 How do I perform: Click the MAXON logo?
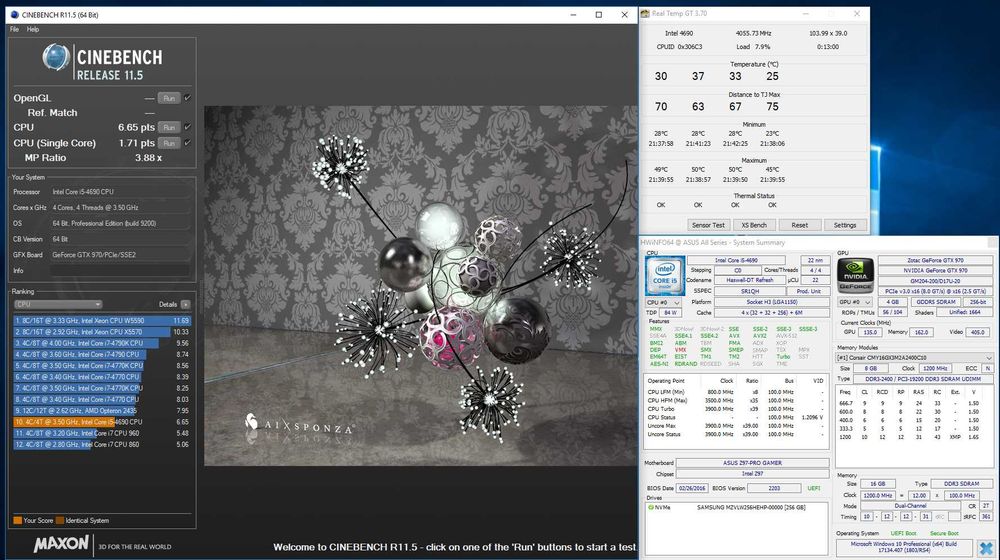61,544
